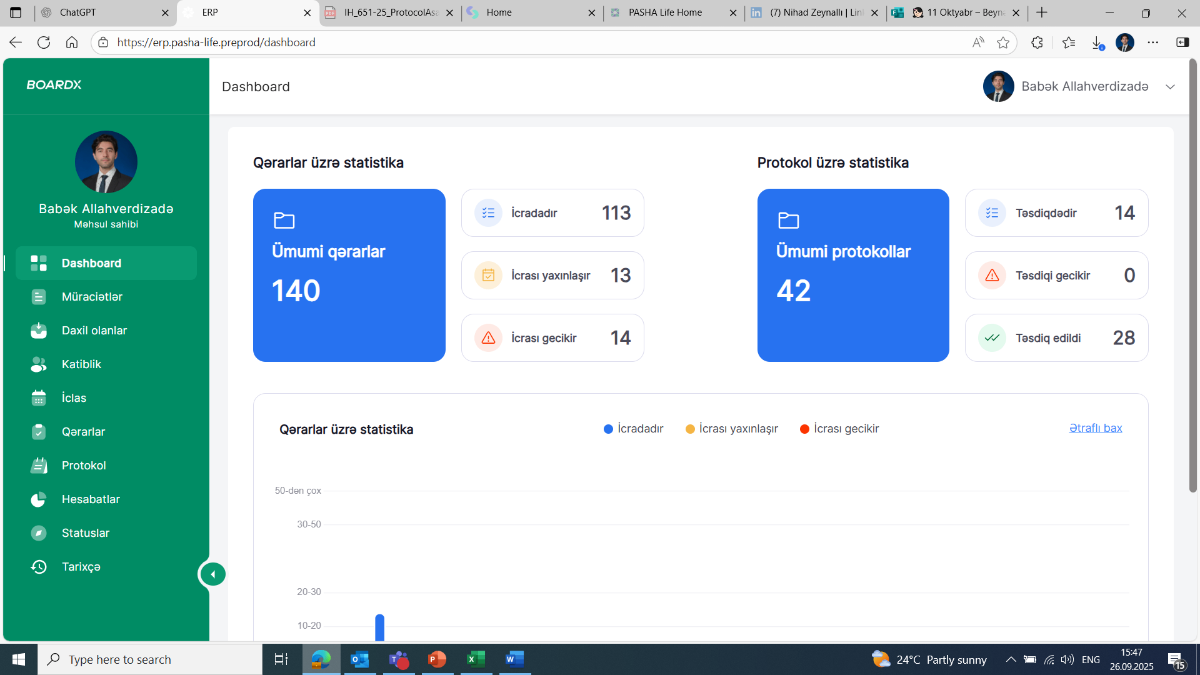Click the Dashboard grid icon in sidebar
This screenshot has width=1200, height=675.
tap(39, 263)
